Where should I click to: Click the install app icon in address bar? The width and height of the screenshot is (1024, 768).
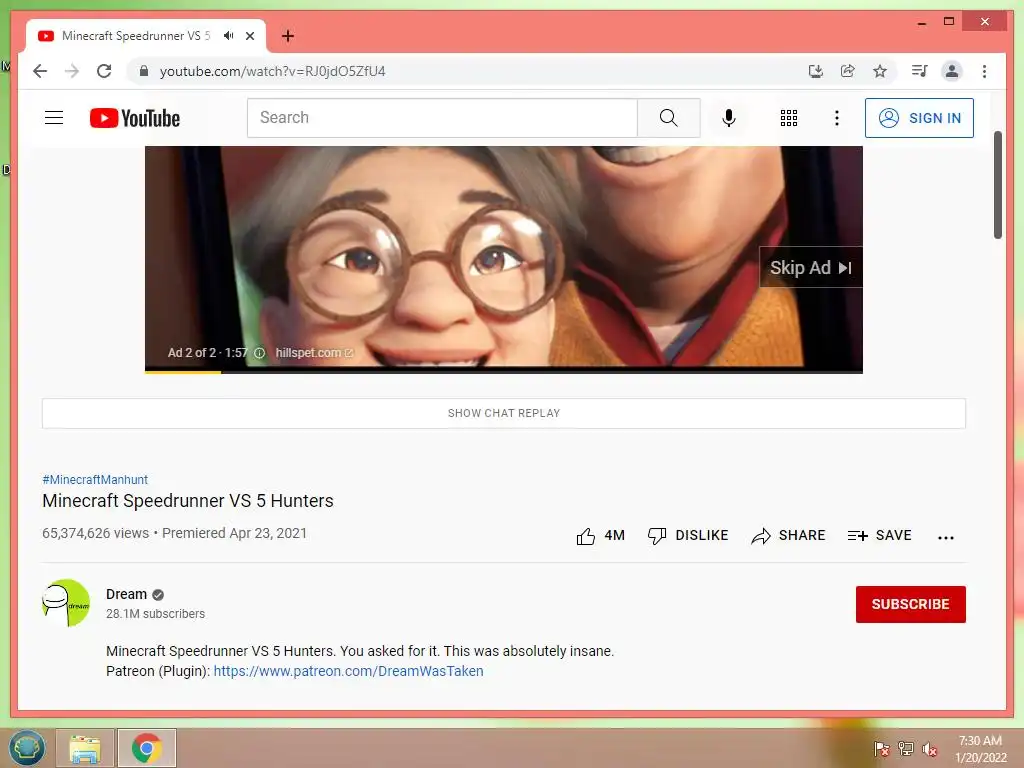pos(816,71)
